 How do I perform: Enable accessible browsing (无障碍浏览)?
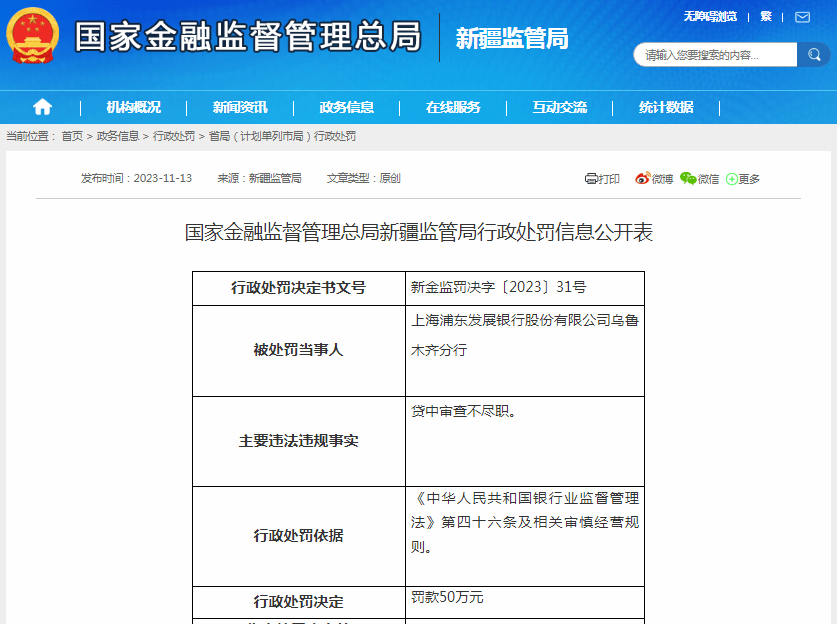(x=709, y=16)
